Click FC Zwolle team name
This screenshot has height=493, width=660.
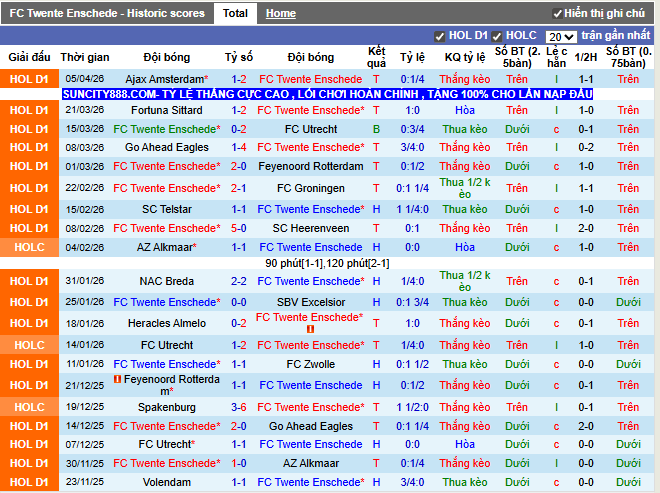point(311,364)
